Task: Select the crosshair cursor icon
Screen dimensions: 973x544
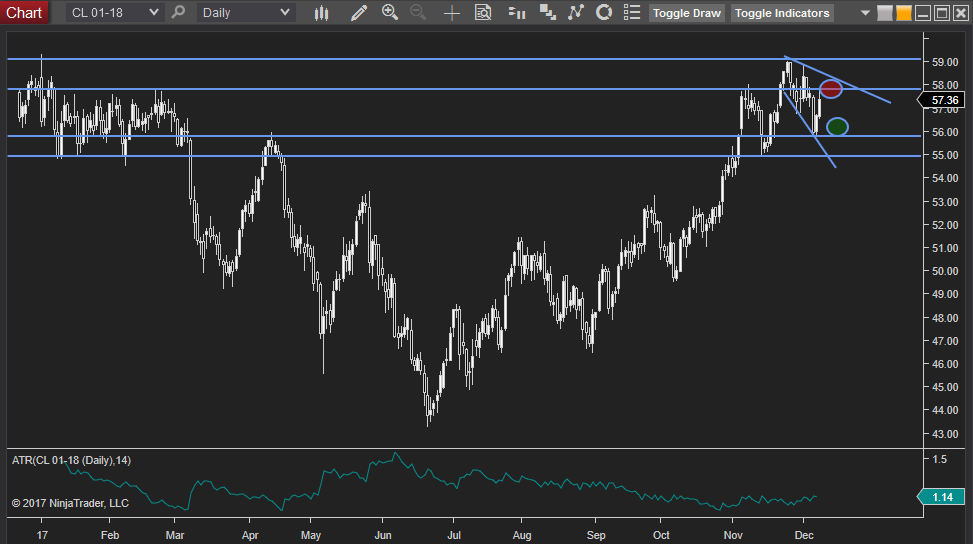Action: point(452,13)
